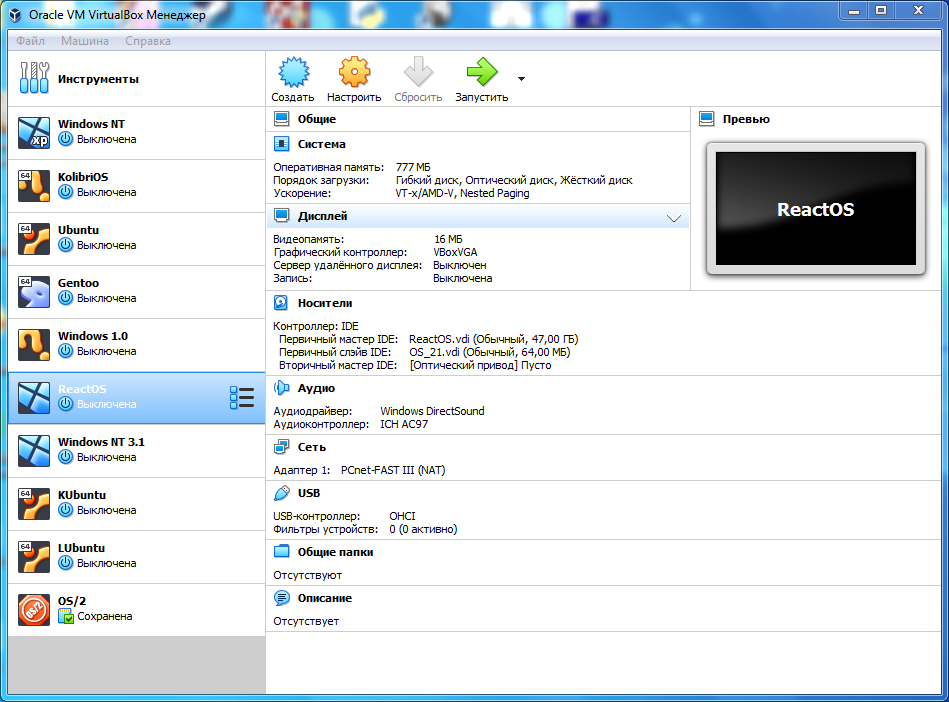Click the OHCI USB controller value
The width and height of the screenshot is (949, 702).
(402, 516)
